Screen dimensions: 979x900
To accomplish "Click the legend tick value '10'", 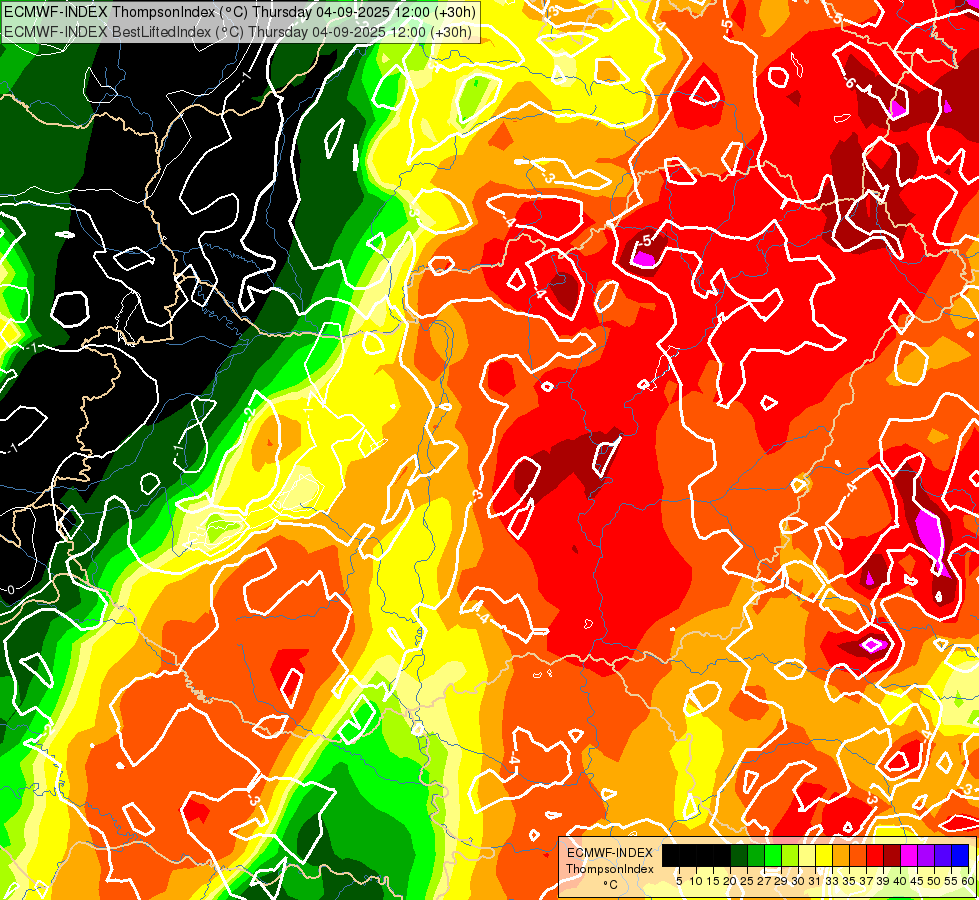I will point(696,881).
